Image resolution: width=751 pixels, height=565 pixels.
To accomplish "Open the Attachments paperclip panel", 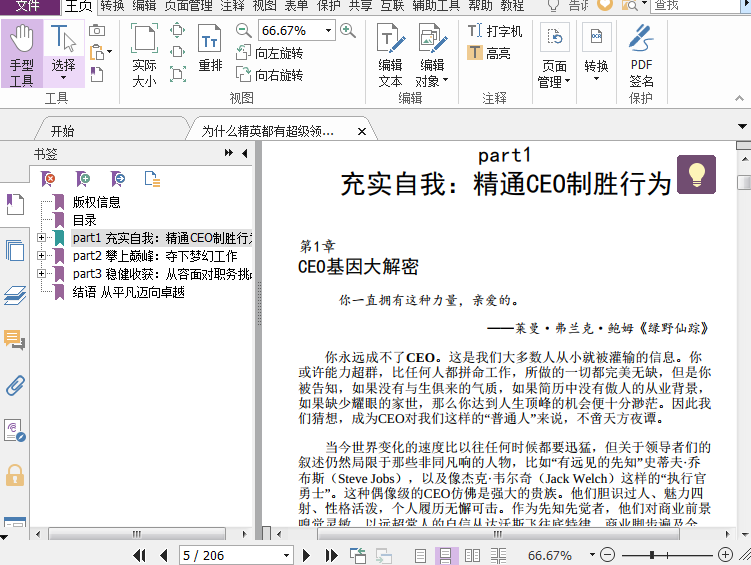I will point(15,385).
